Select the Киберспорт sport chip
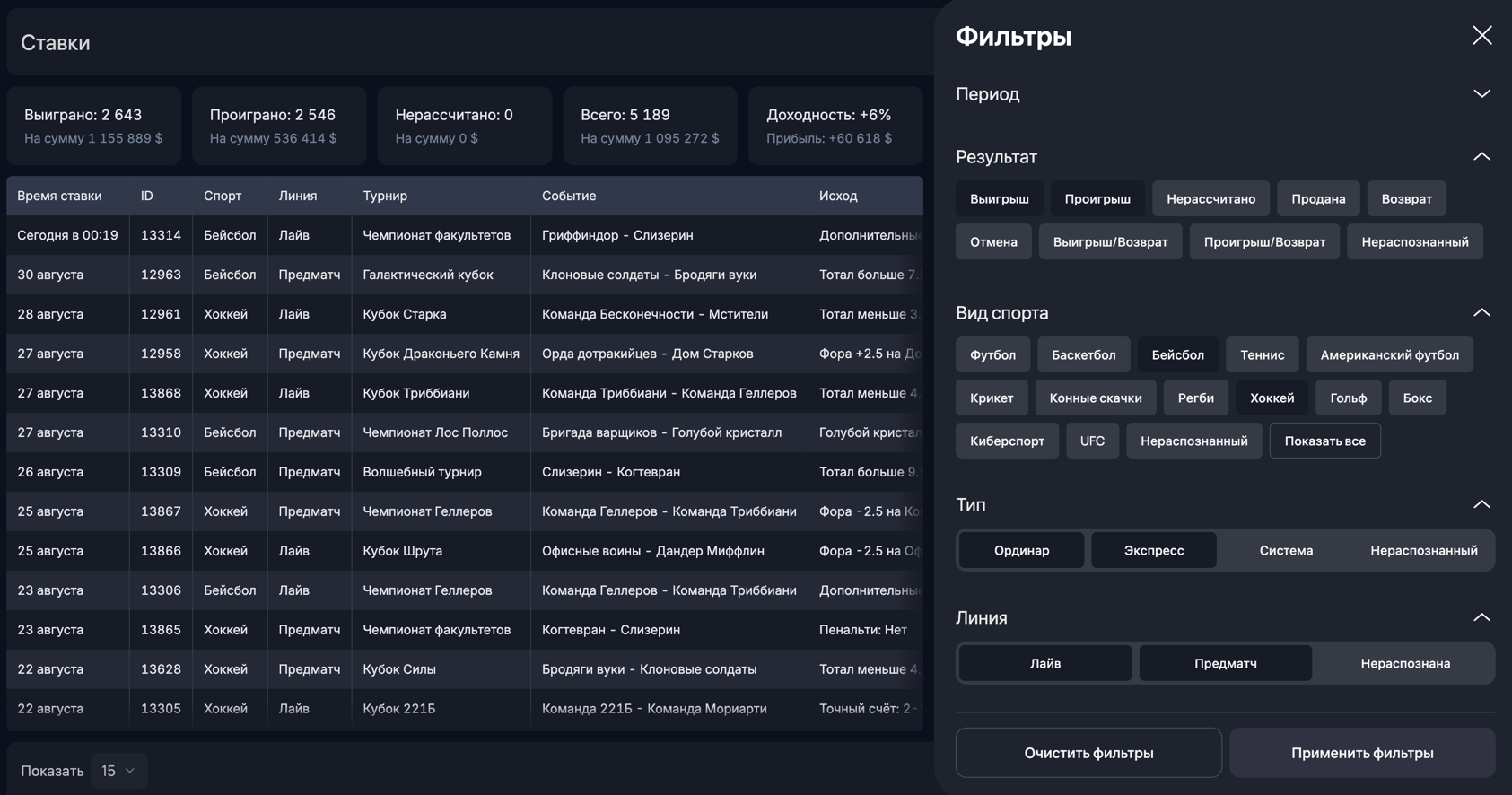 click(1007, 441)
